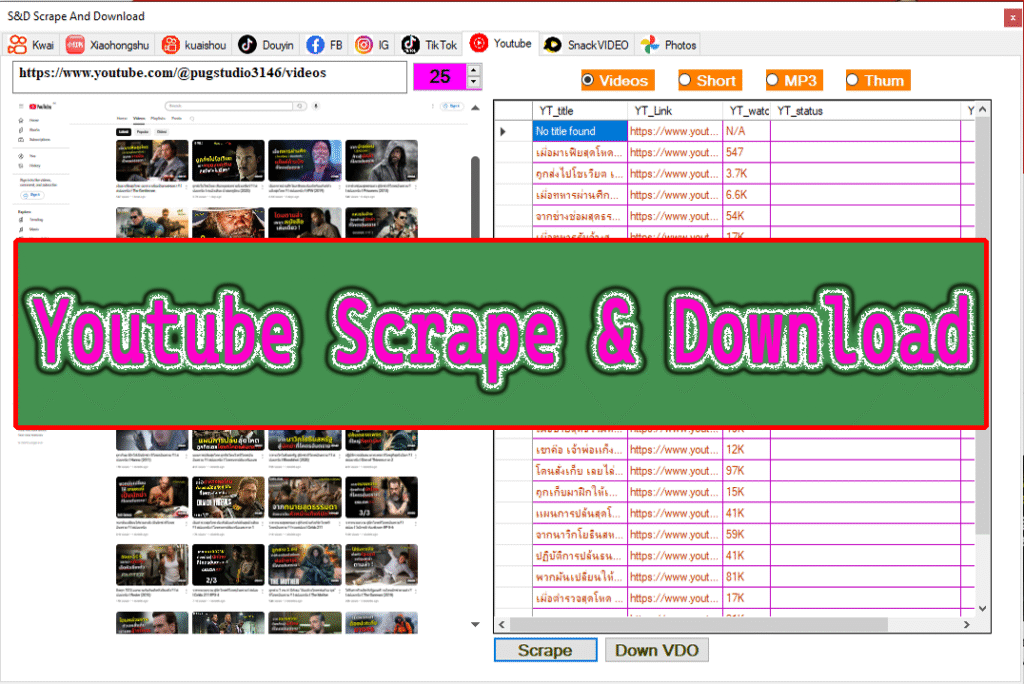Select the Douyin tab

[x=266, y=45]
